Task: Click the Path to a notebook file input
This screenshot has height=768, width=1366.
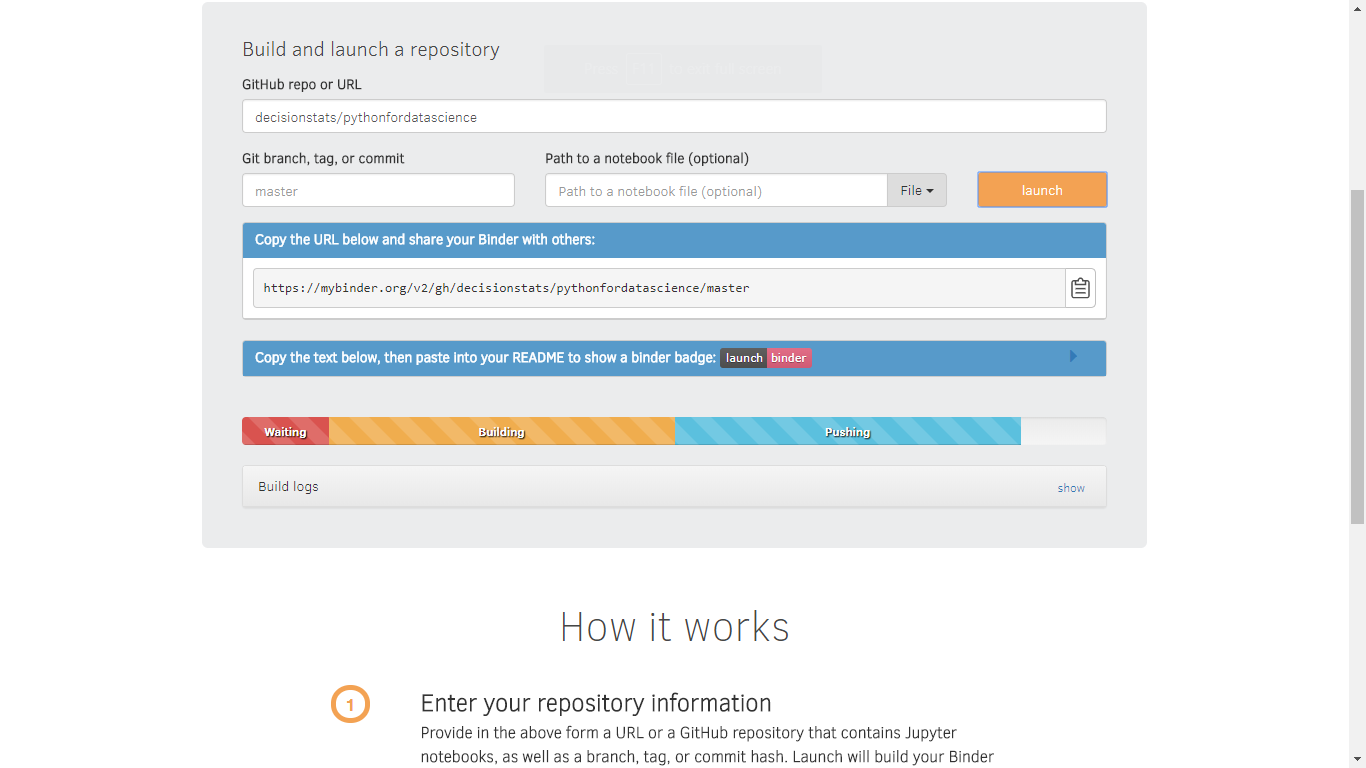Action: coord(715,191)
